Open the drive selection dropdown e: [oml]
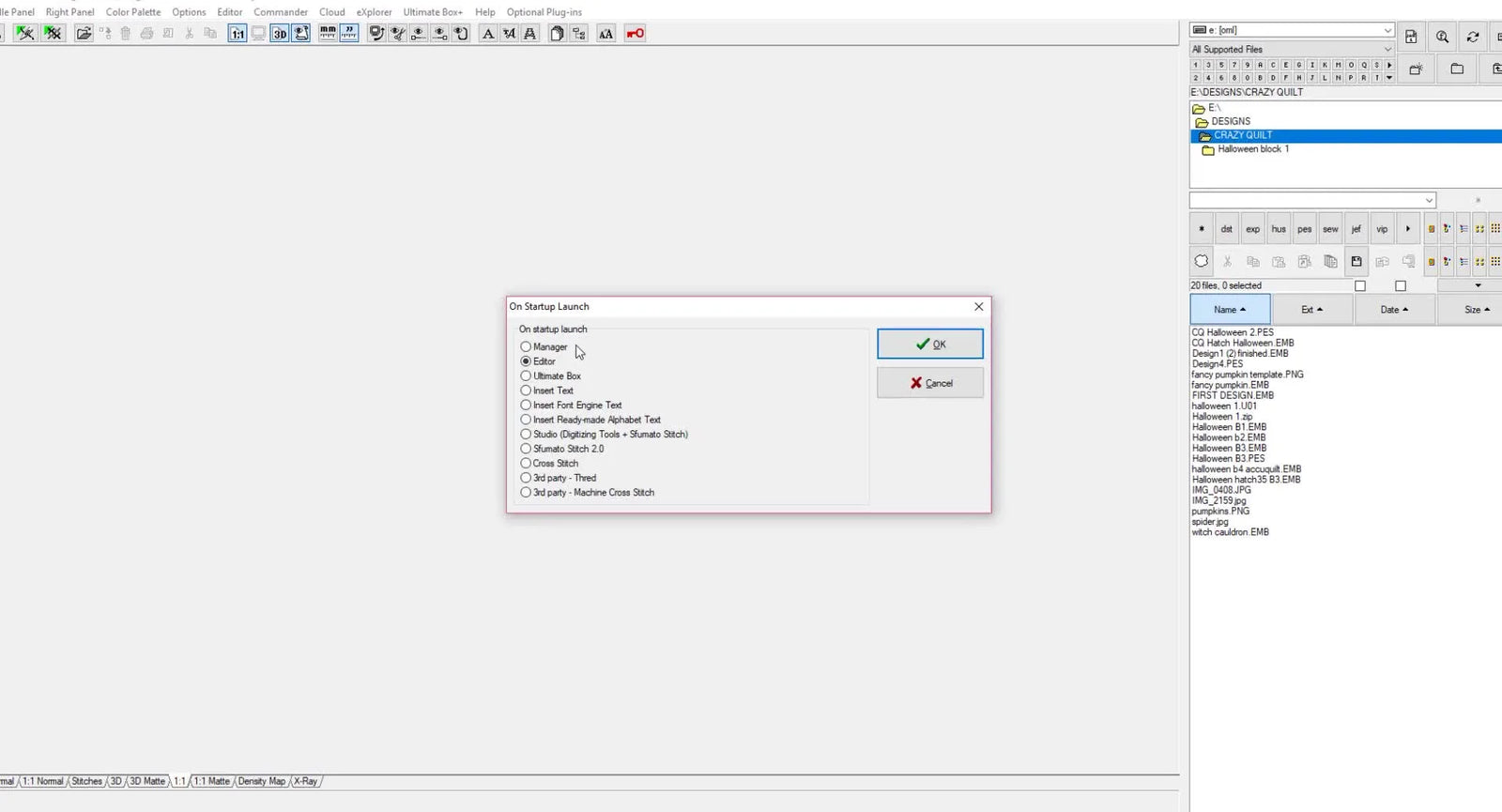Screen dimensions: 1502x812 coord(1292,30)
